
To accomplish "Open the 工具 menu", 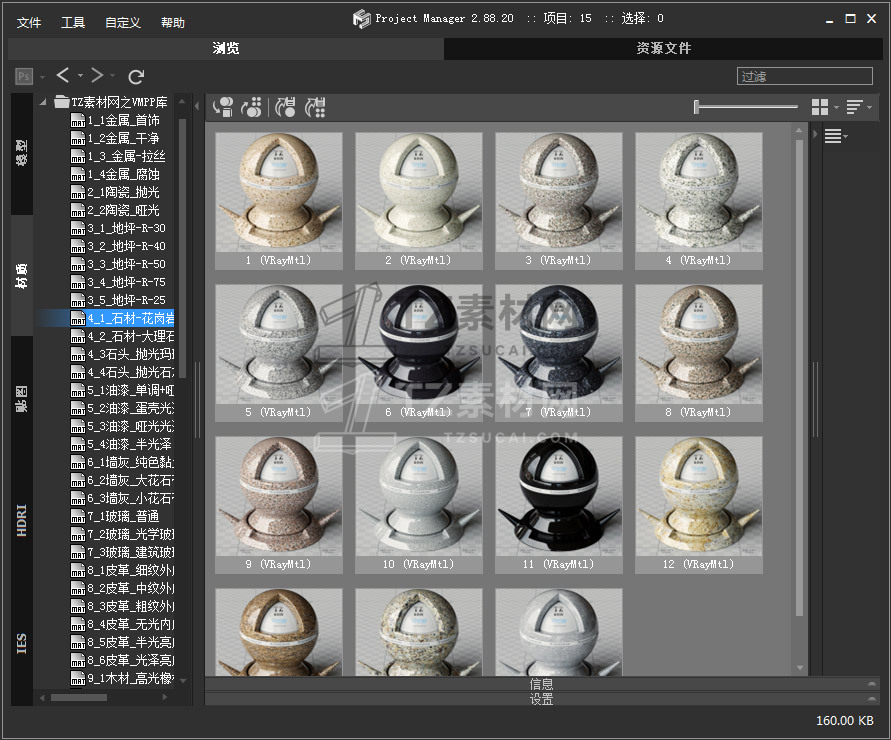I will point(73,22).
